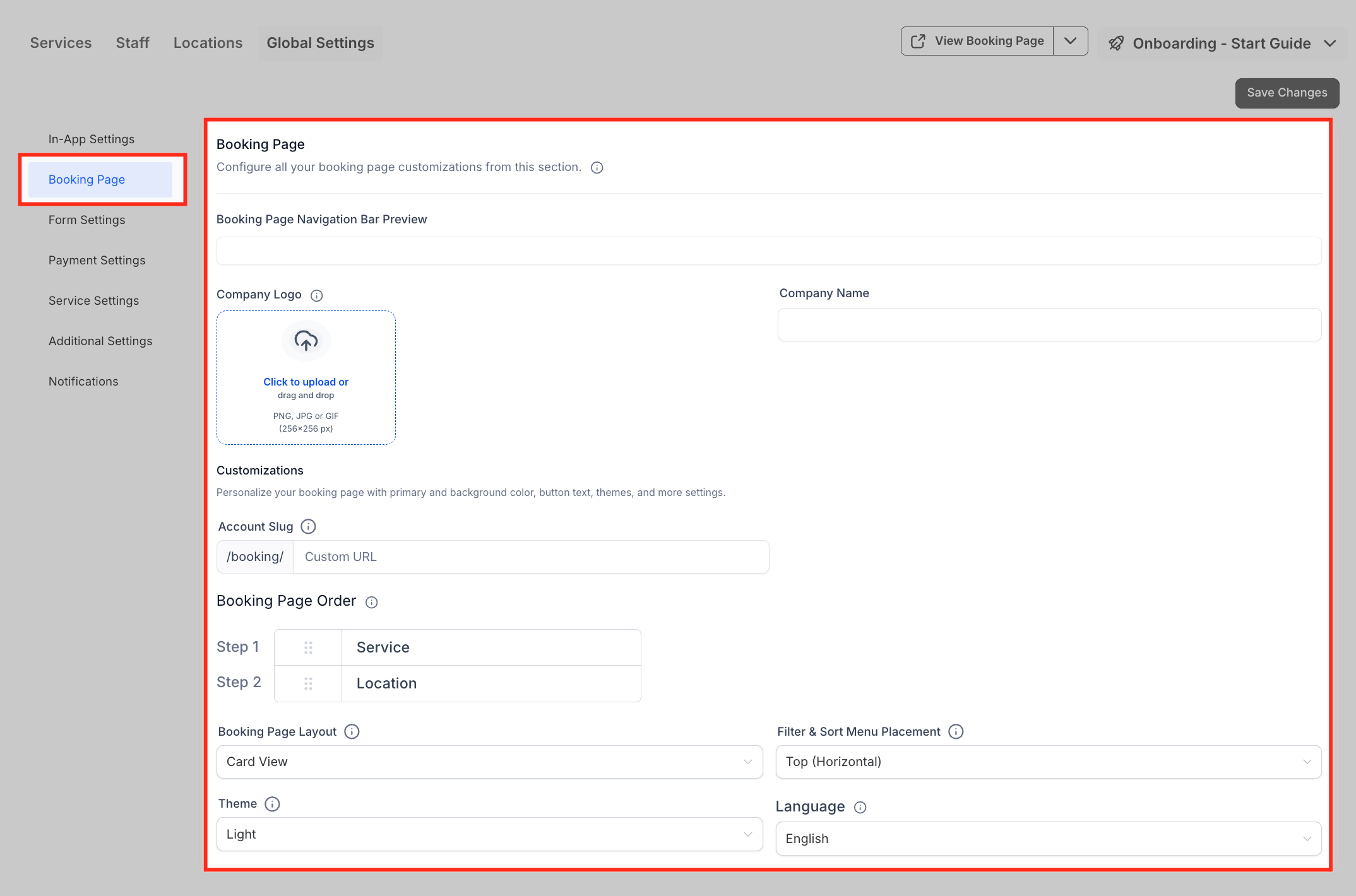The width and height of the screenshot is (1356, 896).
Task: Click info icon next to Language label
Action: pyautogui.click(x=860, y=808)
